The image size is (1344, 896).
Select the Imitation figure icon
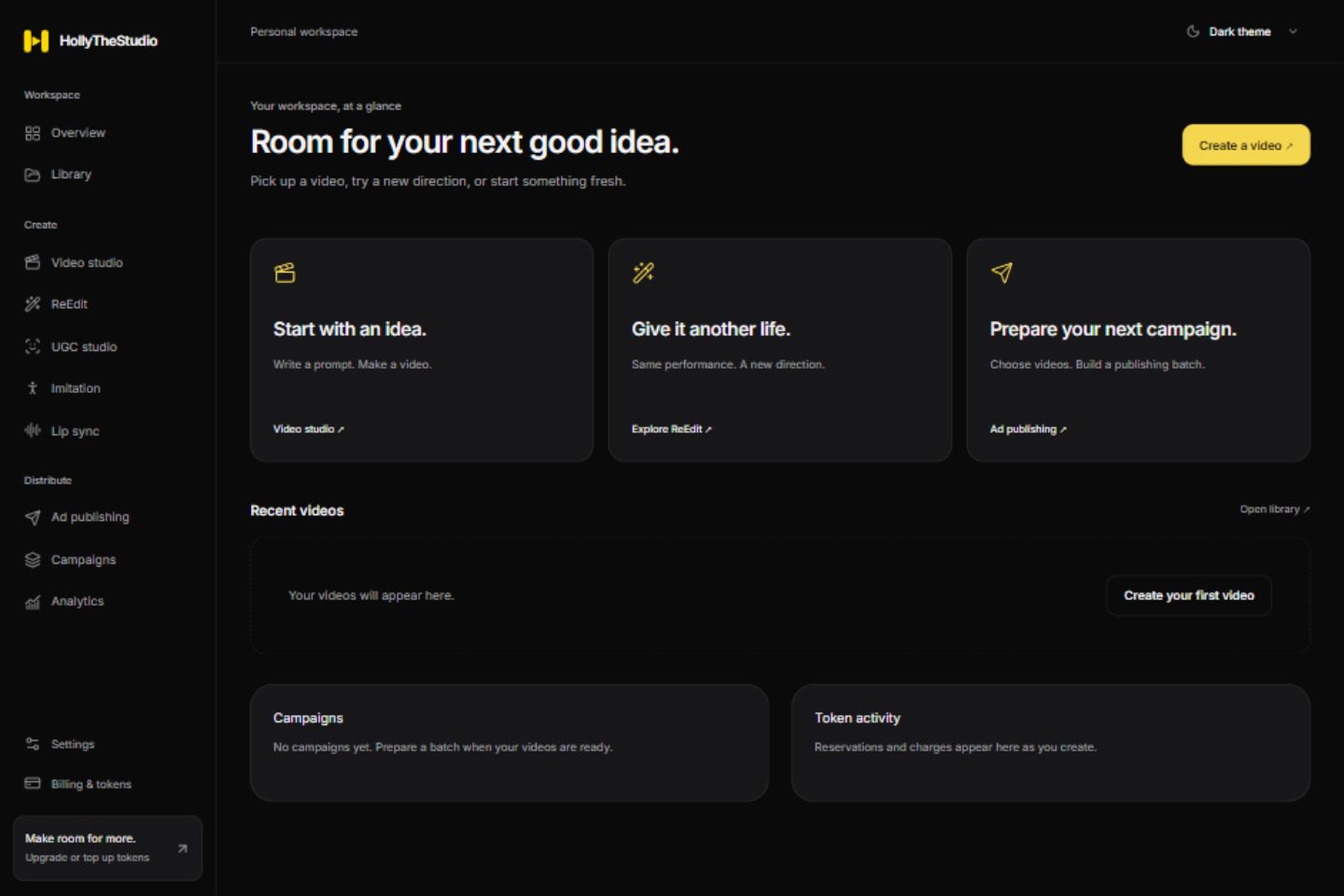coord(33,388)
